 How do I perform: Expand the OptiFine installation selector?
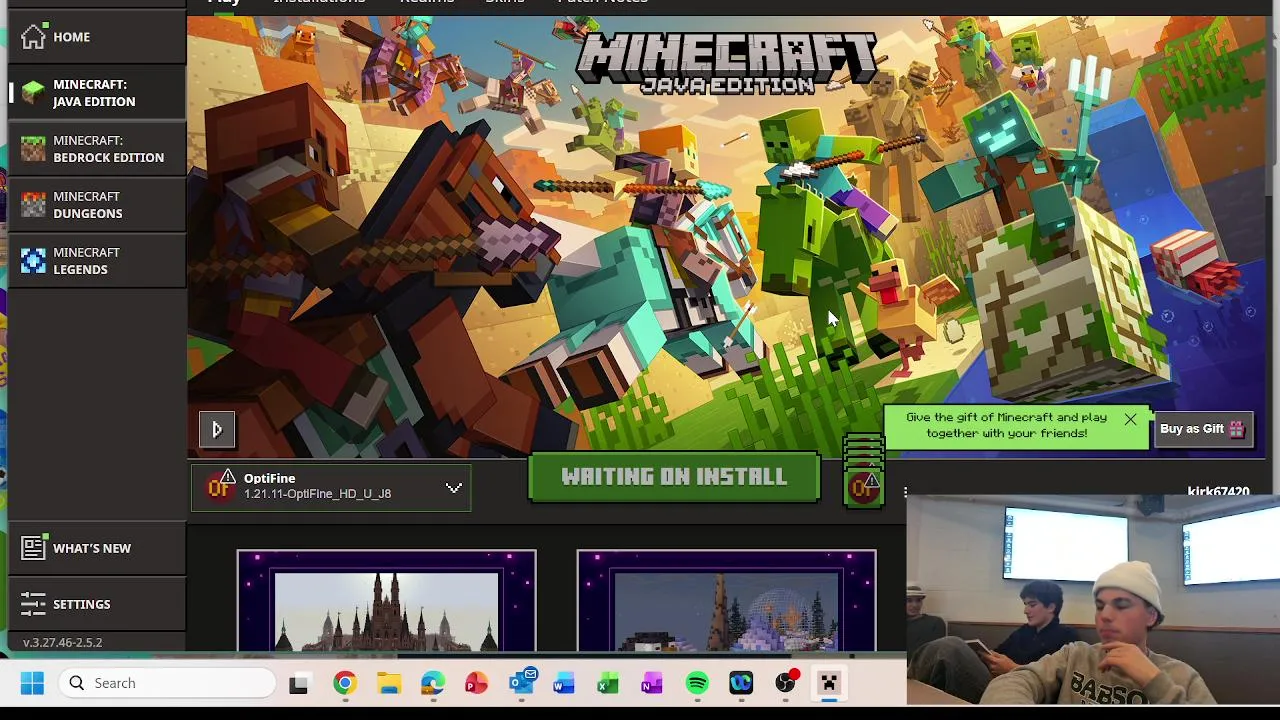pyautogui.click(x=331, y=486)
